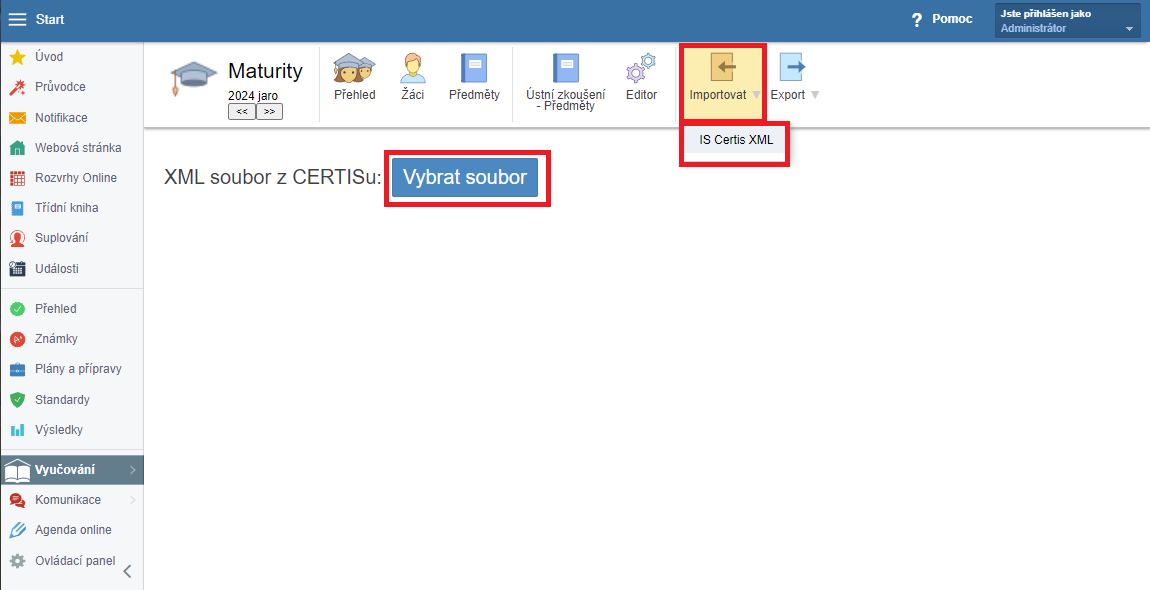
Task: Click the Plány a přípravy briefcase icon
Action: [x=18, y=369]
